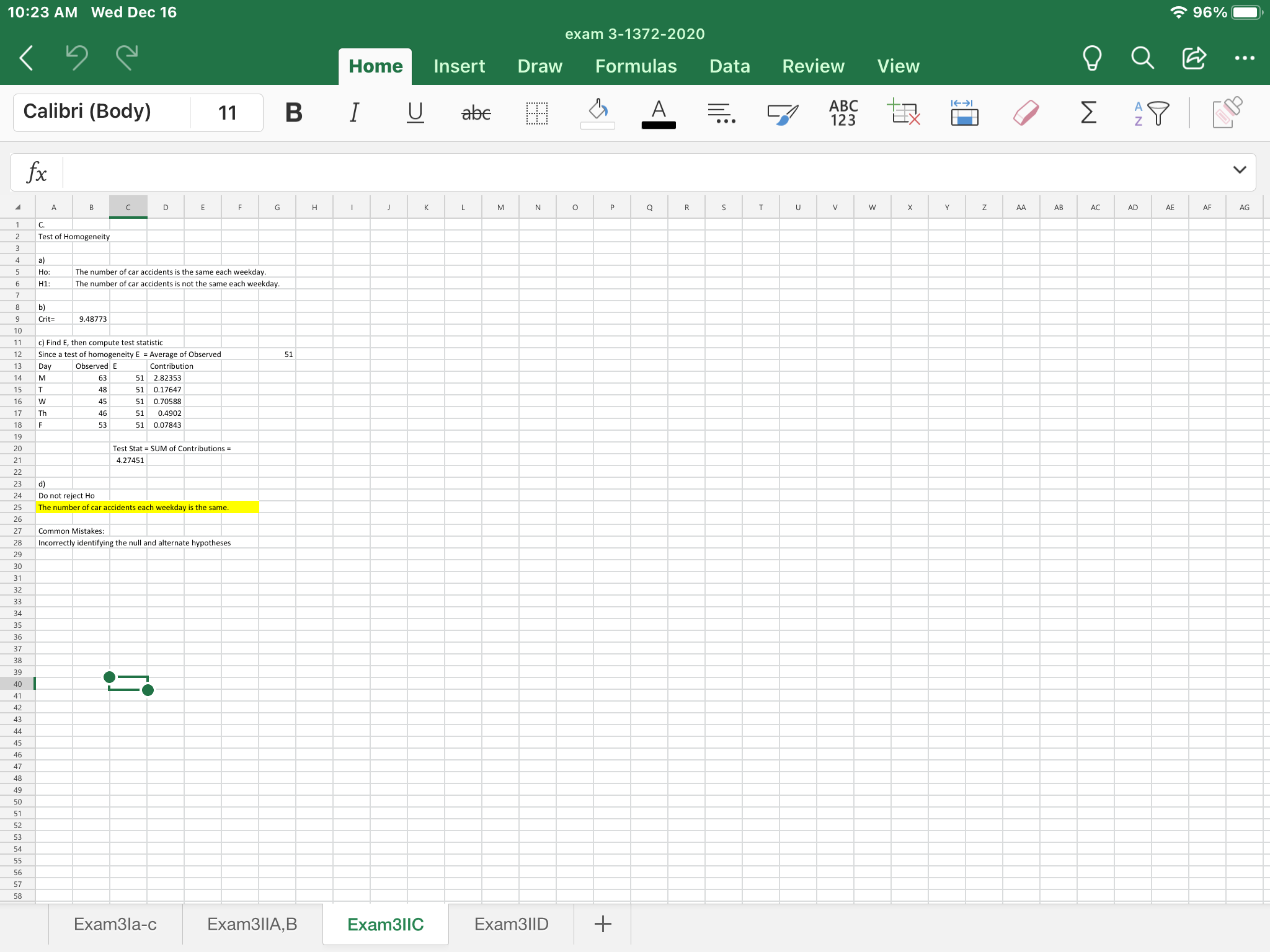This screenshot has width=1270, height=952.
Task: Click the fx insert function button
Action: (37, 172)
